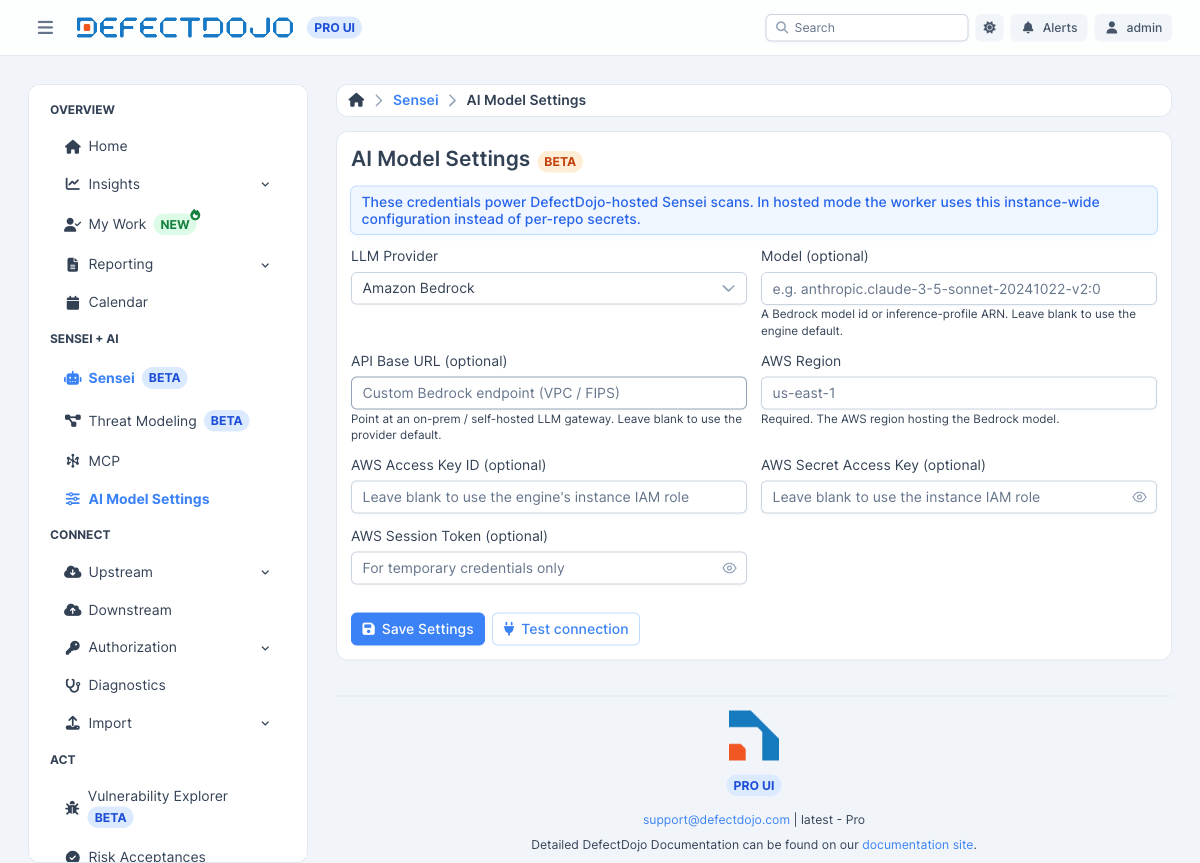Image resolution: width=1200 pixels, height=863 pixels.
Task: Click the Home house icon in sidebar
Action: point(72,147)
